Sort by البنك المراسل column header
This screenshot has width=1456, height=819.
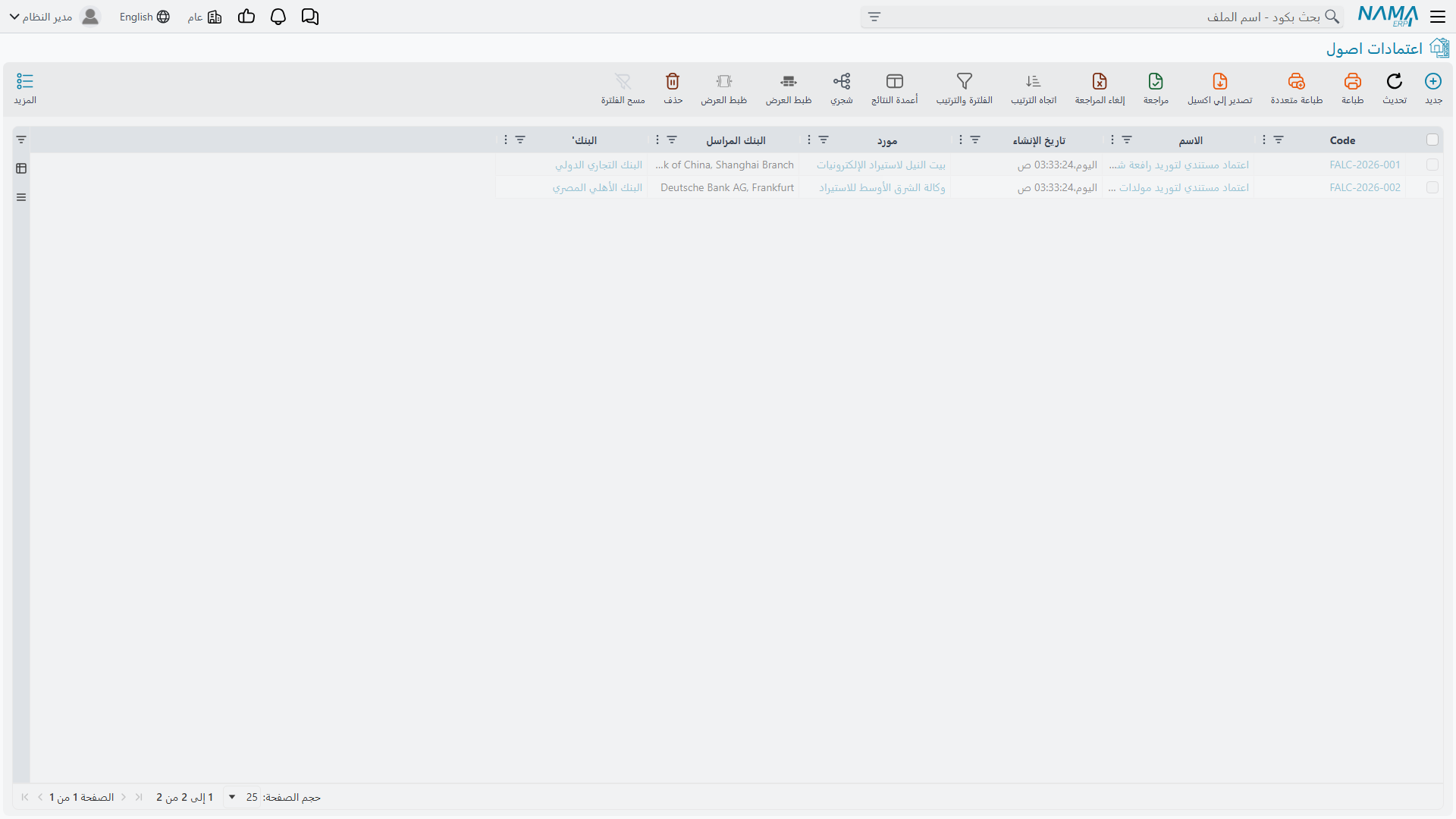(x=736, y=140)
